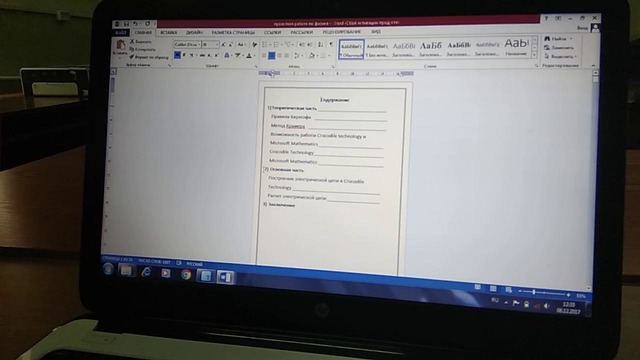Open the ССЫЛКИ ribbon tab

click(x=272, y=32)
